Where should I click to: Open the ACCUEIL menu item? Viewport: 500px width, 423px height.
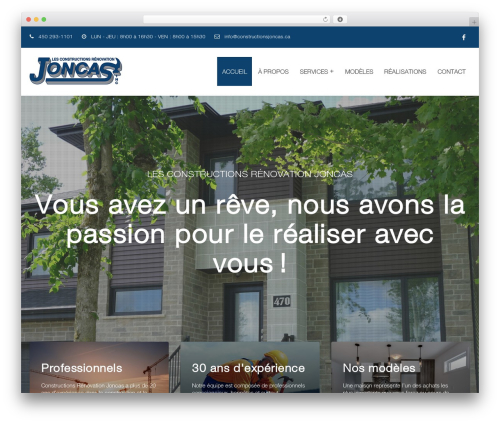pyautogui.click(x=234, y=71)
